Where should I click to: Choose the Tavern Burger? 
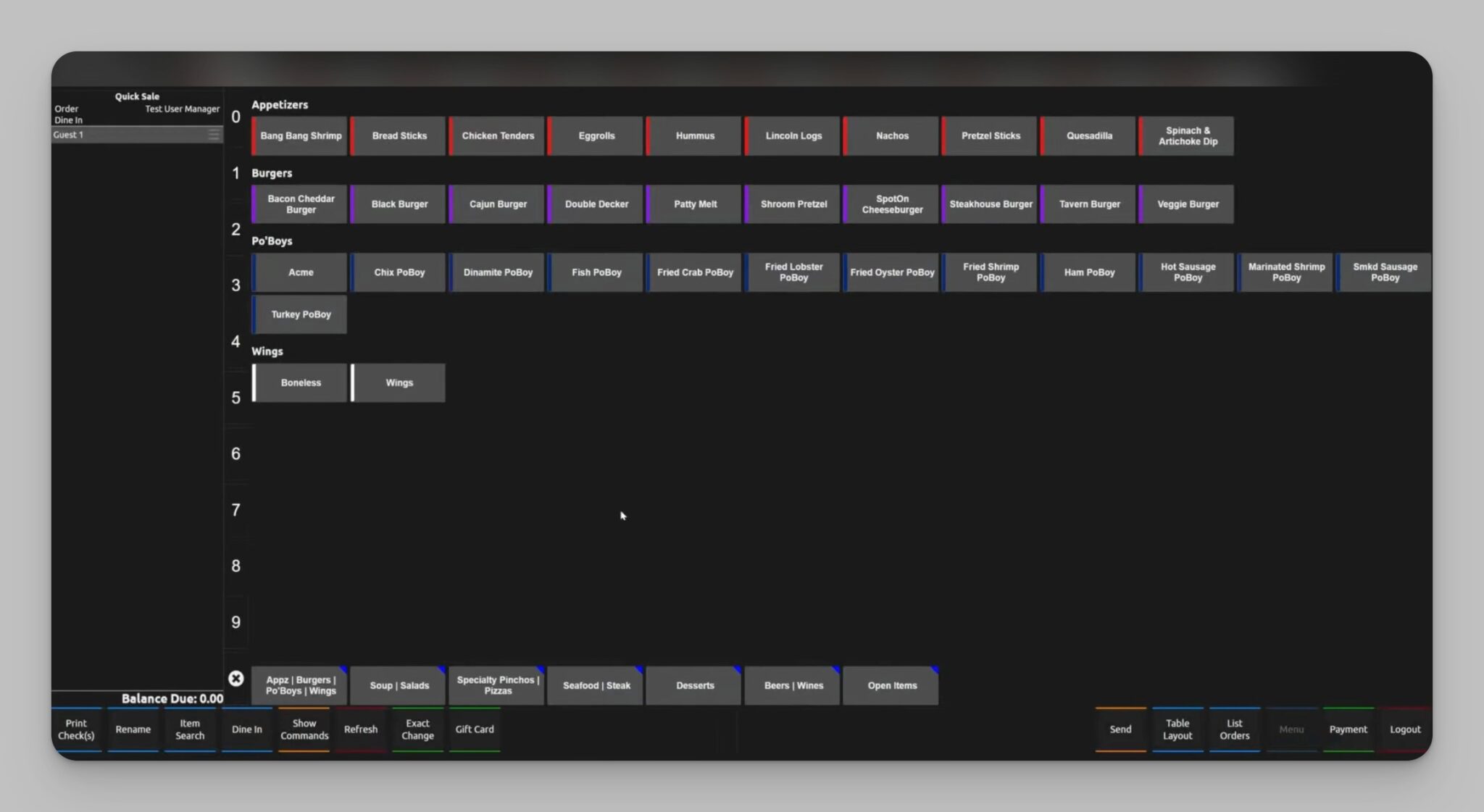click(1088, 204)
